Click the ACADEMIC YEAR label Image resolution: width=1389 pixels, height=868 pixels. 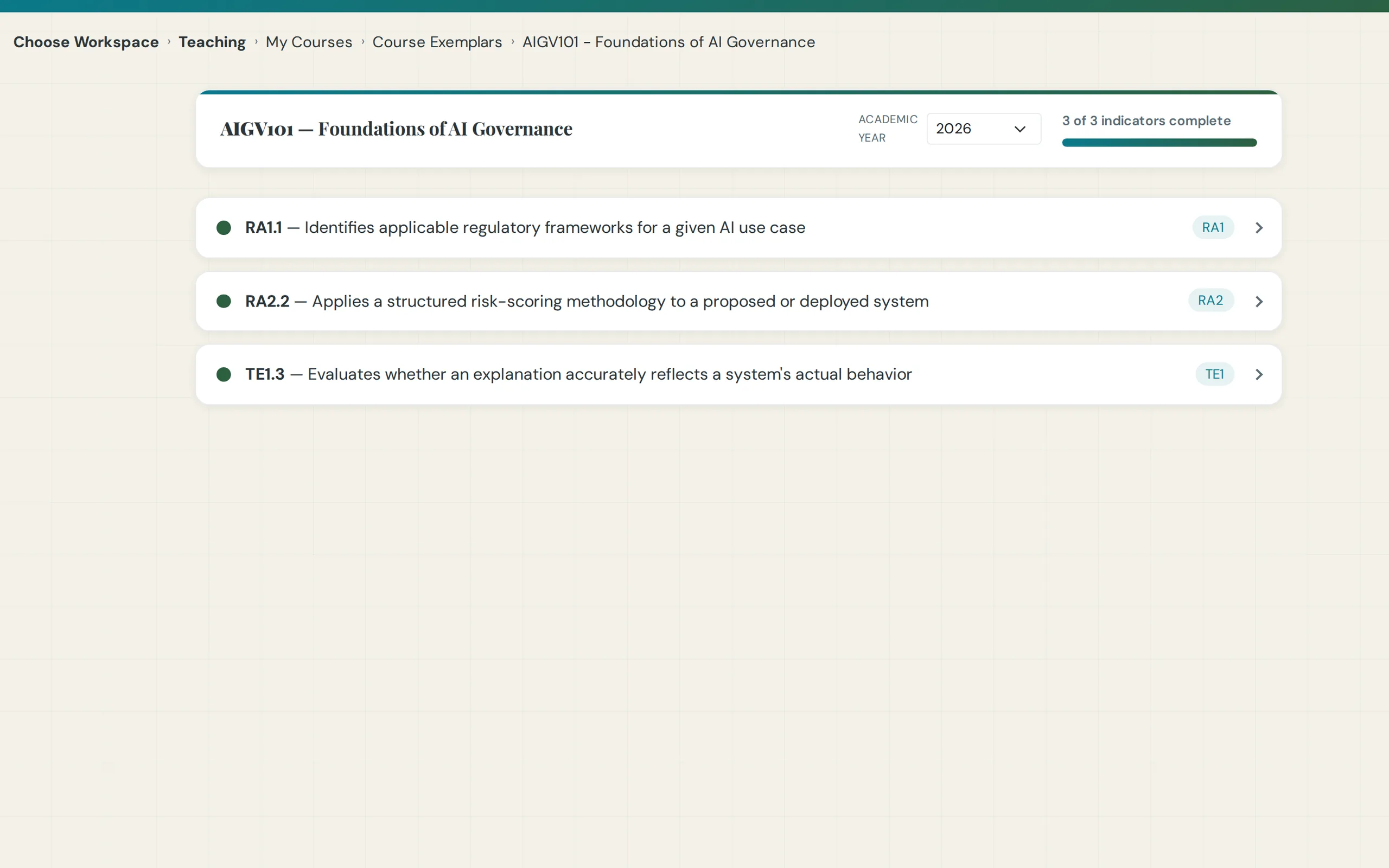887,129
